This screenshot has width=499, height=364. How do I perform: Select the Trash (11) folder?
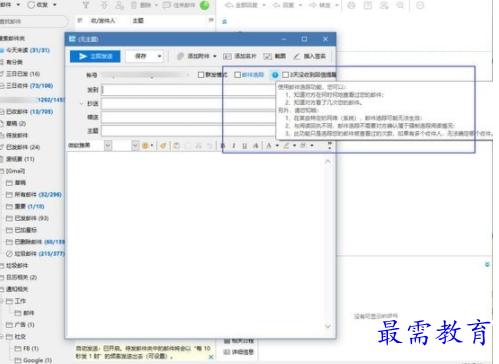point(20,159)
